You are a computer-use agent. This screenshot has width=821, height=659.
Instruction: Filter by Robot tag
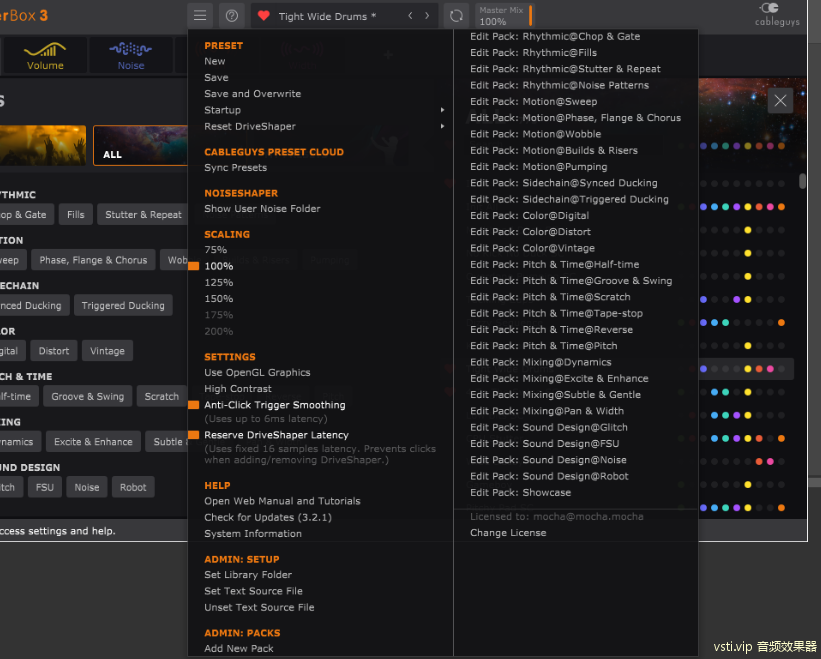click(x=133, y=487)
